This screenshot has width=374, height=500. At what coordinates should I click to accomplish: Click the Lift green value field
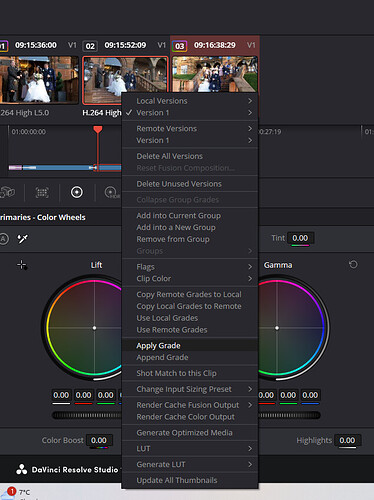tap(106, 395)
